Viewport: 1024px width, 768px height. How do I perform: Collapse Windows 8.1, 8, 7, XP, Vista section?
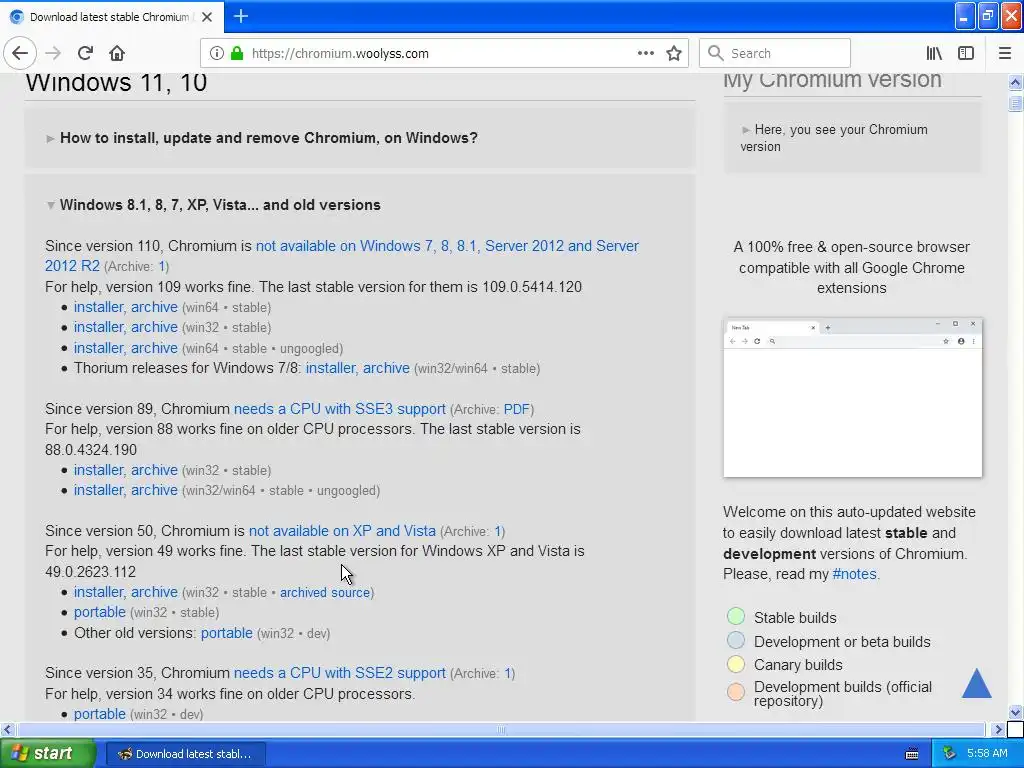click(x=220, y=204)
